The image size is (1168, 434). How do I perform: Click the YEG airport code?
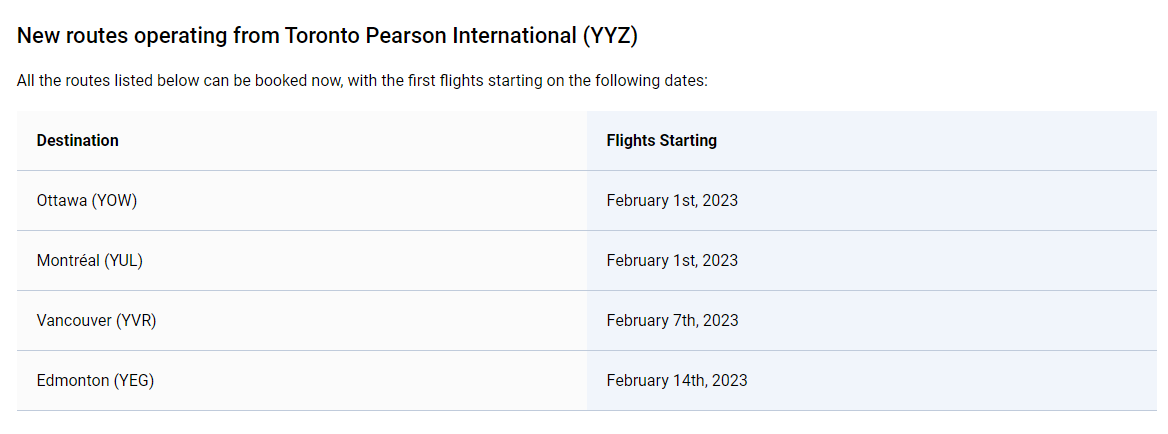(x=134, y=380)
